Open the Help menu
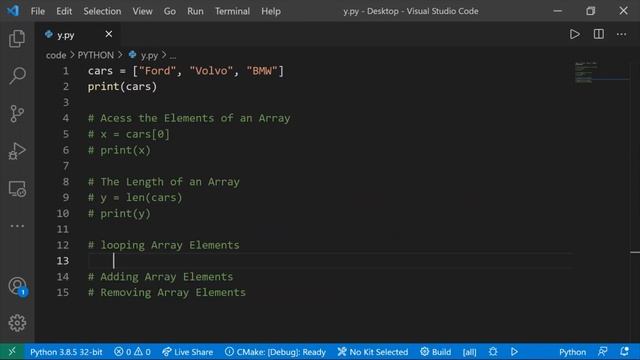Image resolution: width=640 pixels, height=360 pixels. (271, 11)
